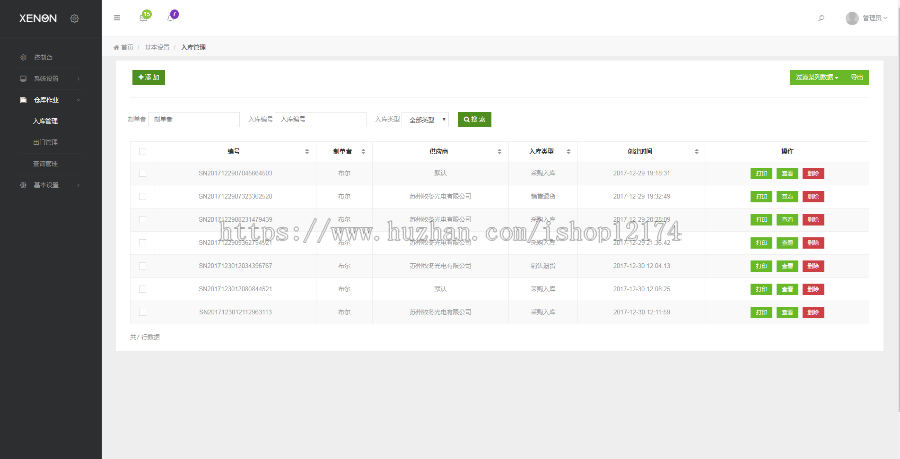The width and height of the screenshot is (900, 459).
Task: Check the row created at 2017-12-29 19:32:49
Action: [x=142, y=196]
